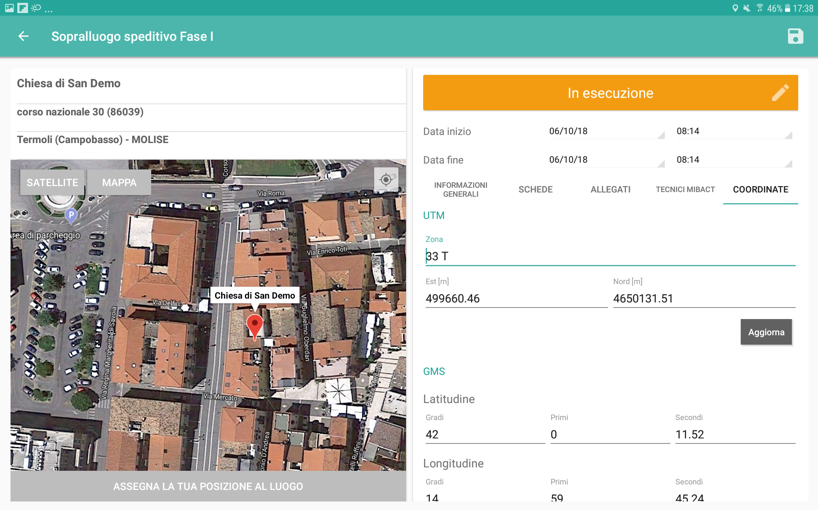Select the Zona input field
Image resolution: width=818 pixels, height=510 pixels.
click(610, 256)
